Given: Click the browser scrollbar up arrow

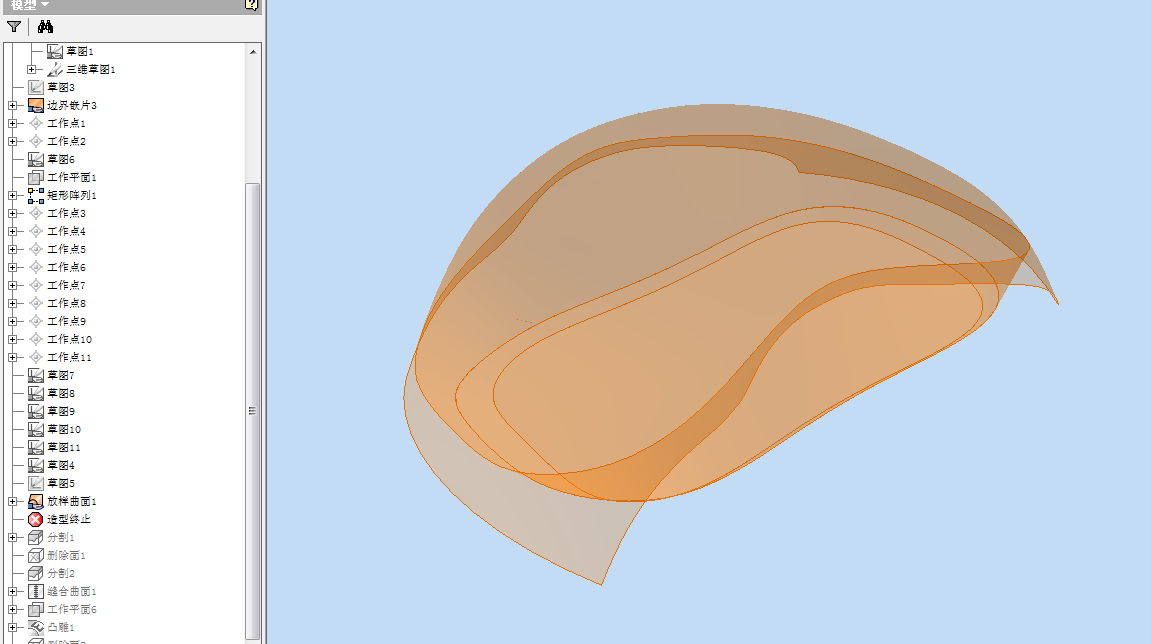Looking at the screenshot, I should click(x=253, y=51).
